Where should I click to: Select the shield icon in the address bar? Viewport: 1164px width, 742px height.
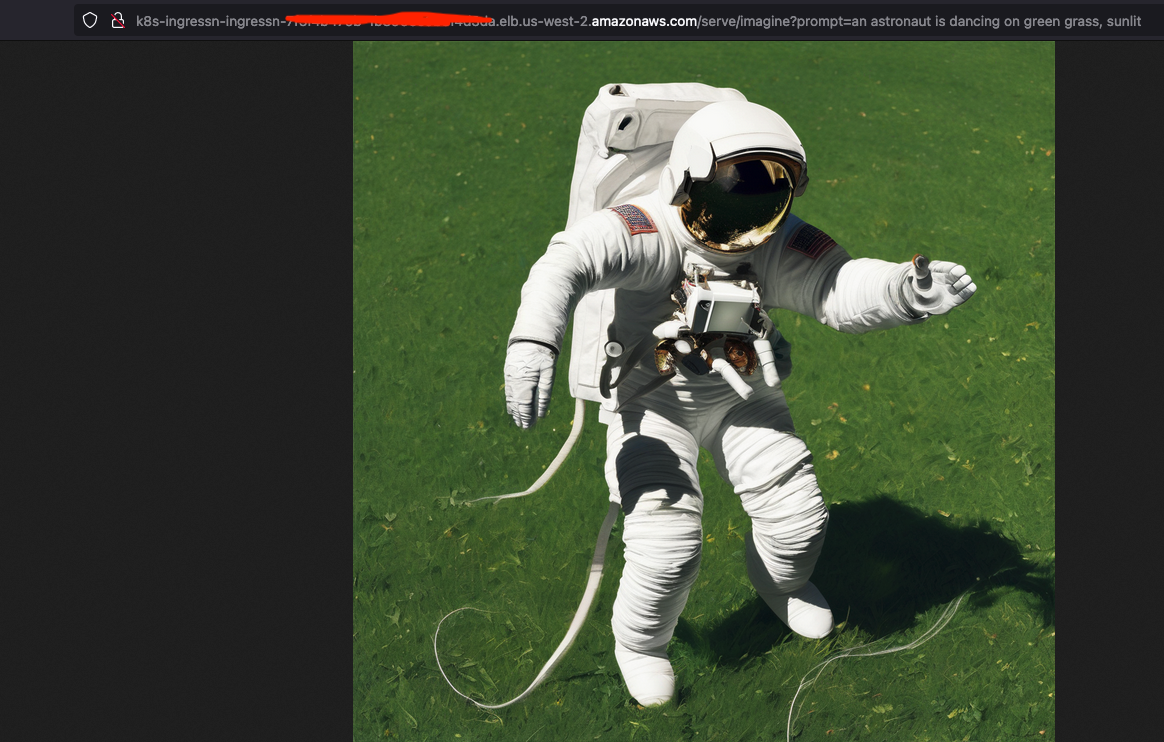click(90, 20)
